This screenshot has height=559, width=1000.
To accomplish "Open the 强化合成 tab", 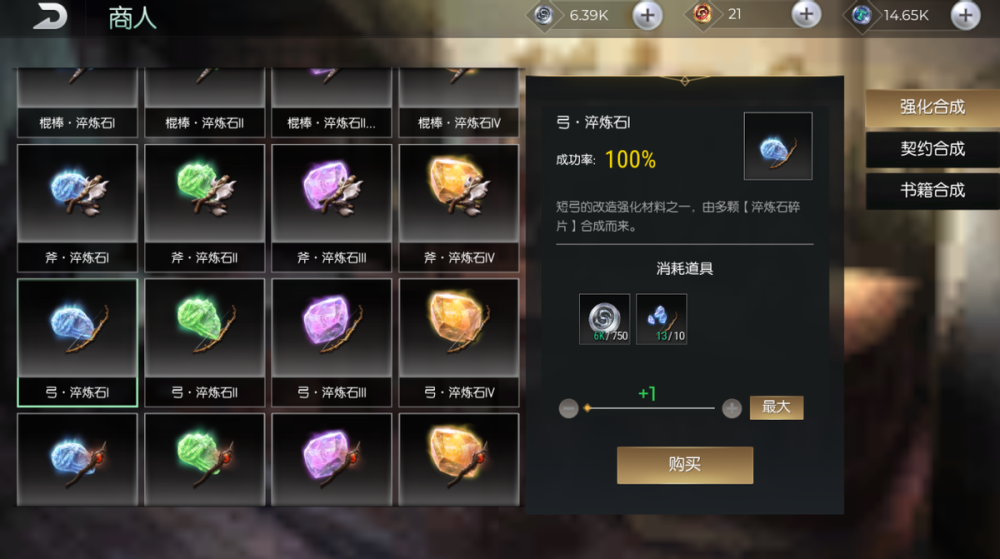I will (x=932, y=107).
